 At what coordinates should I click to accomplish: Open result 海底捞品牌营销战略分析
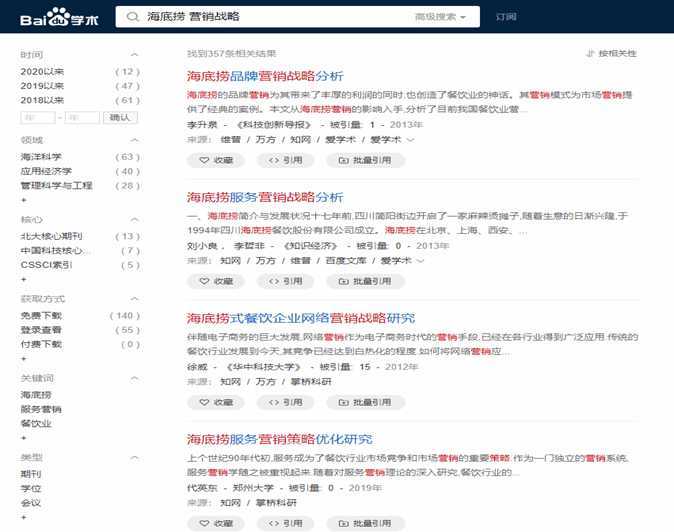coord(265,76)
